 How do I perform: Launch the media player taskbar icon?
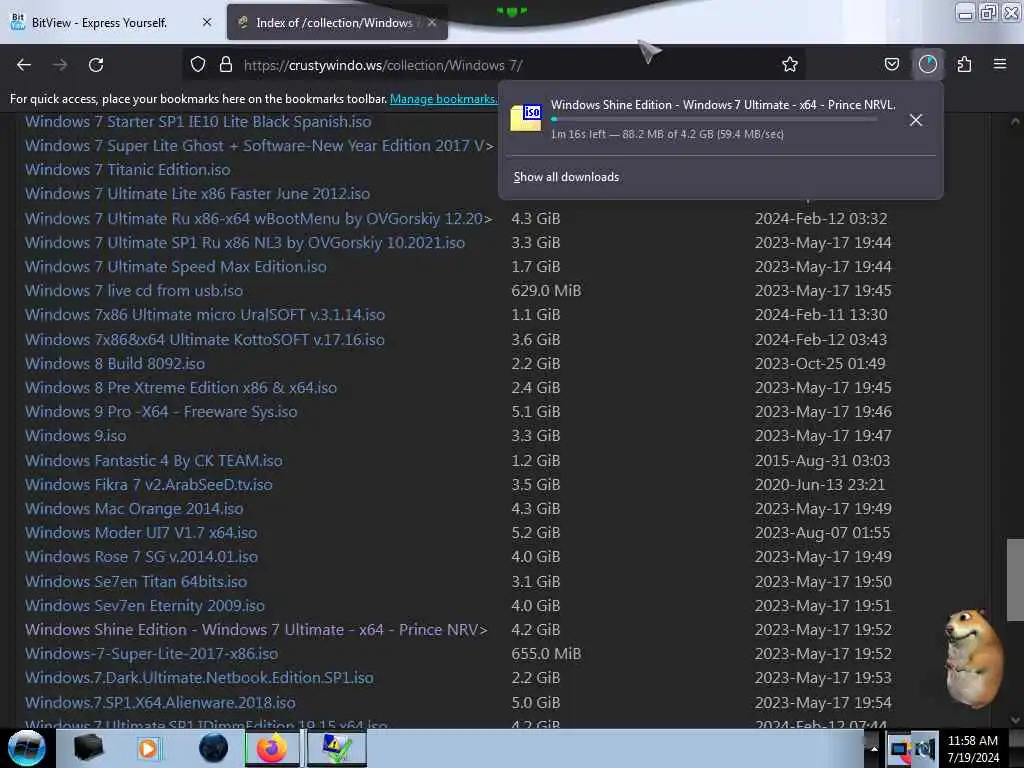(148, 748)
